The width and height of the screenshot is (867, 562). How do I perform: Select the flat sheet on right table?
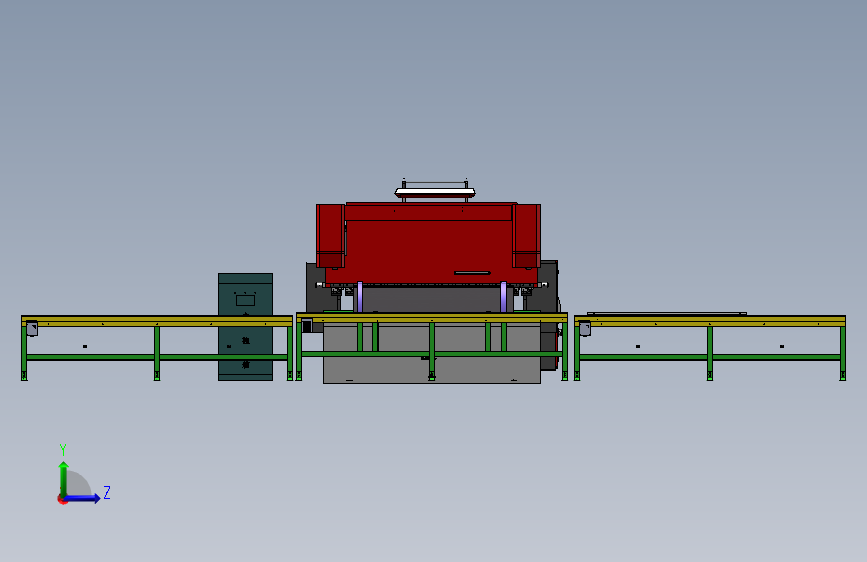[667, 314]
